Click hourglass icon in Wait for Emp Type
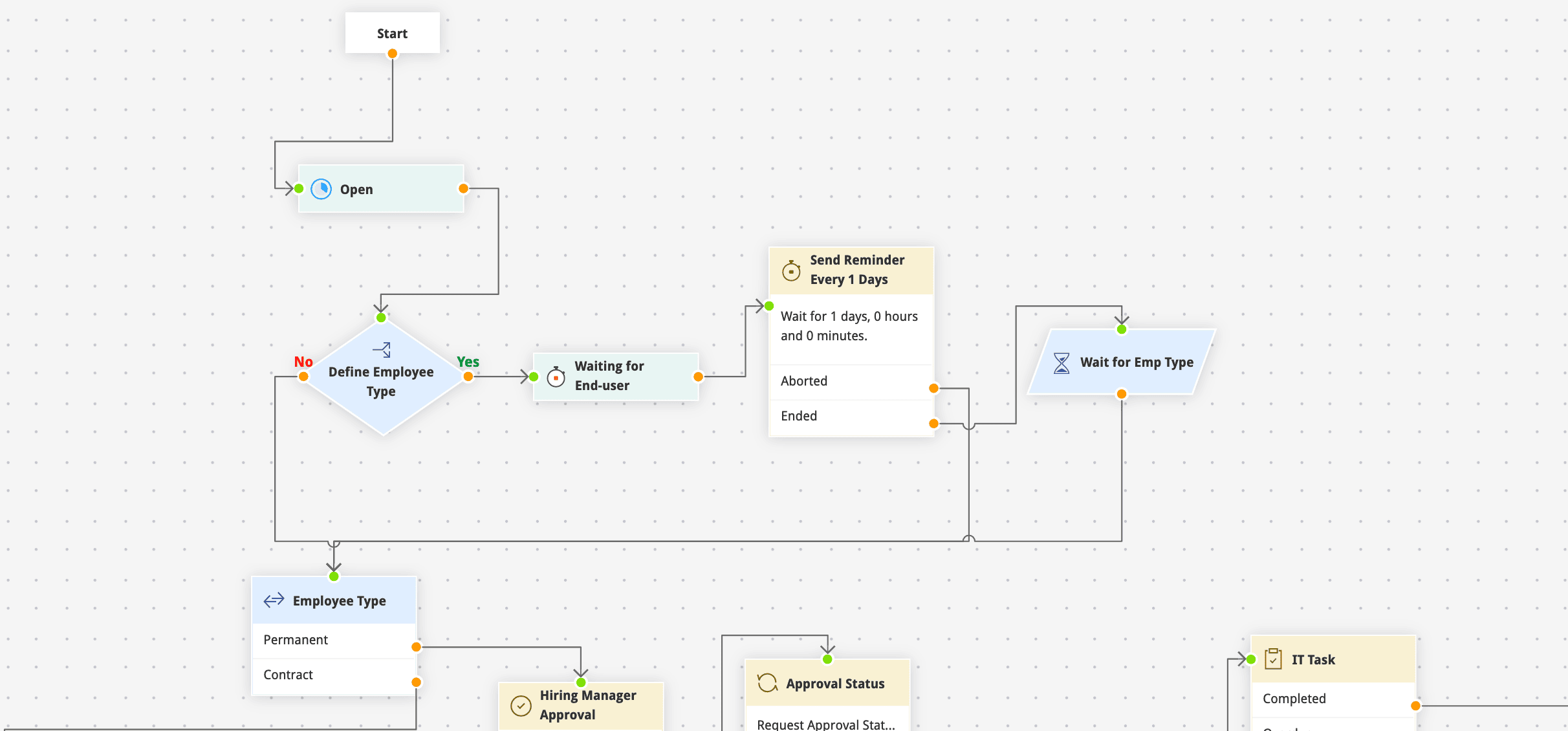 click(1062, 363)
